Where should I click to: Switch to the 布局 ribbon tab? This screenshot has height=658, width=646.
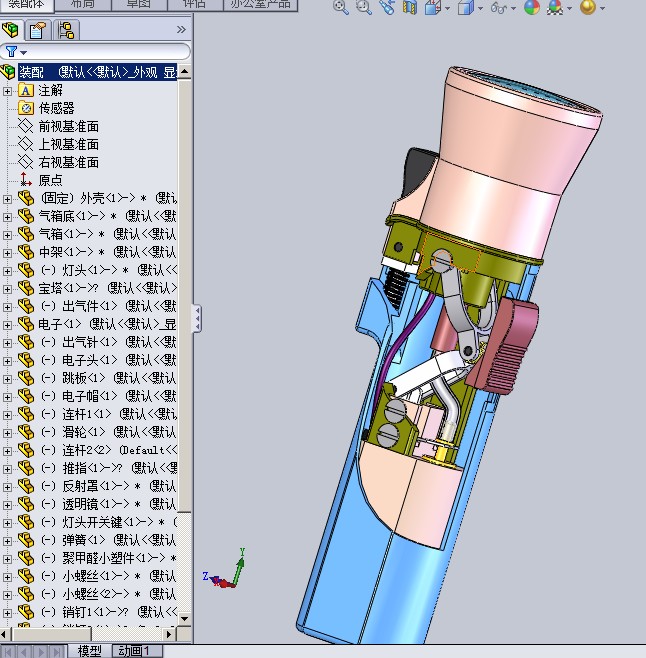click(x=83, y=4)
